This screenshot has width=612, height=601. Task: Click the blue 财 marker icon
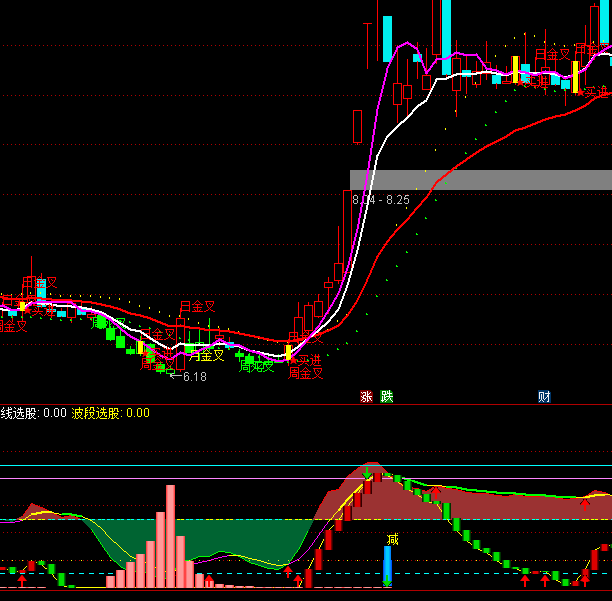click(x=544, y=396)
